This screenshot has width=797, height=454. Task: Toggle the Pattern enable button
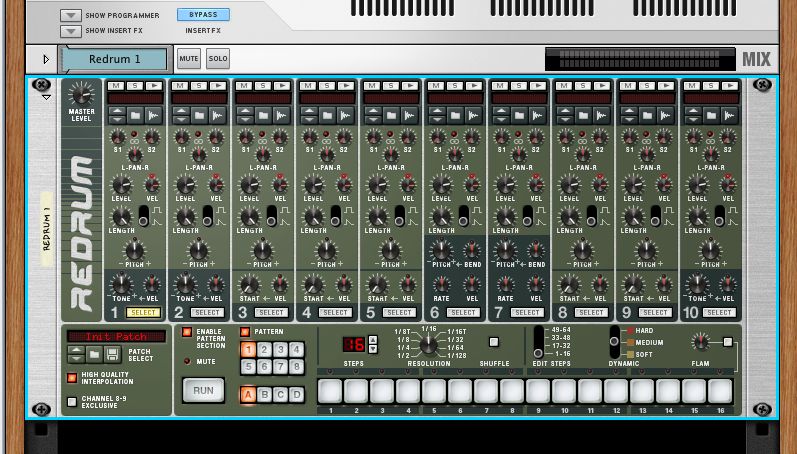245,332
